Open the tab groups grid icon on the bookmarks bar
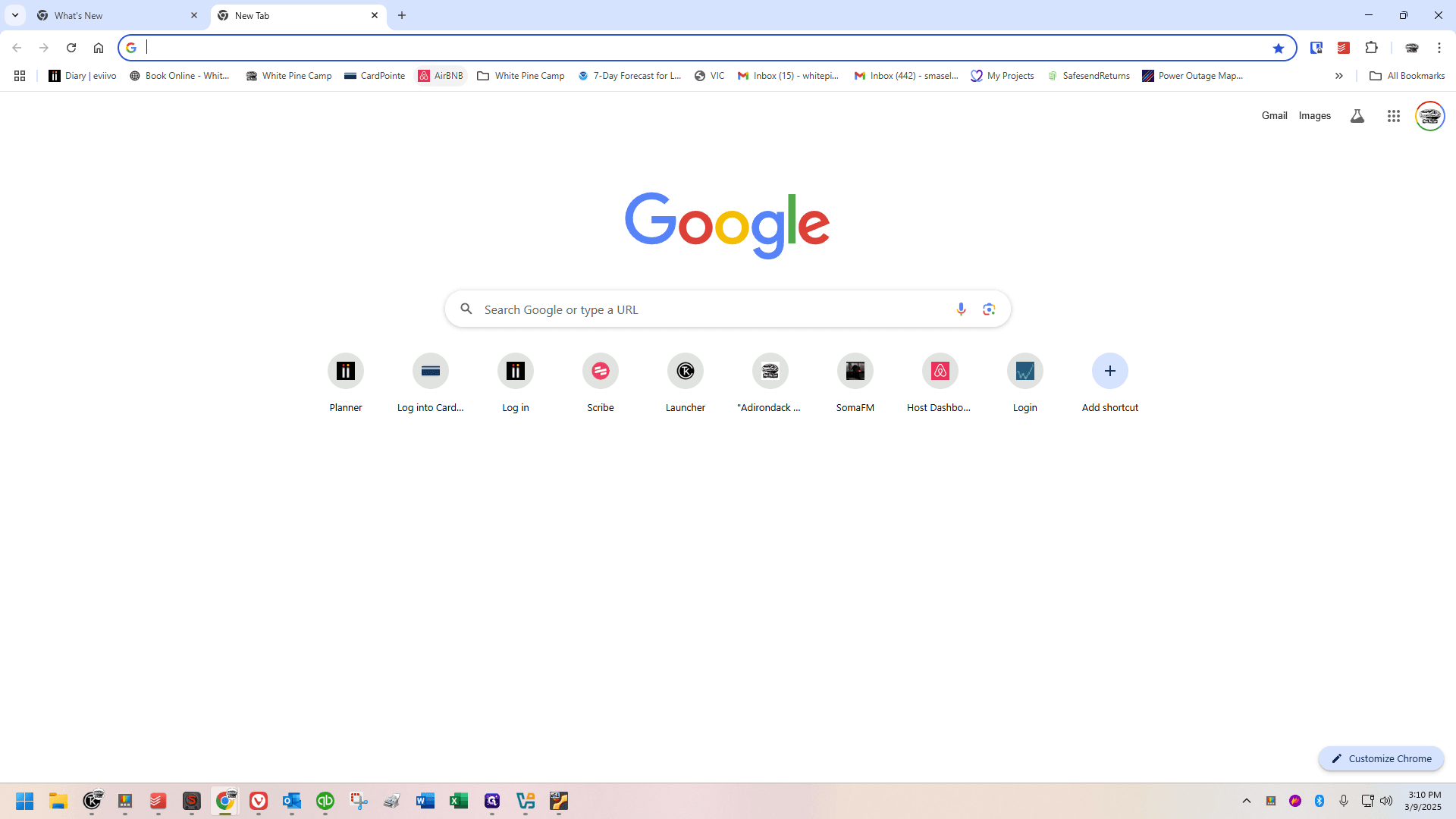This screenshot has width=1456, height=819. 20,76
